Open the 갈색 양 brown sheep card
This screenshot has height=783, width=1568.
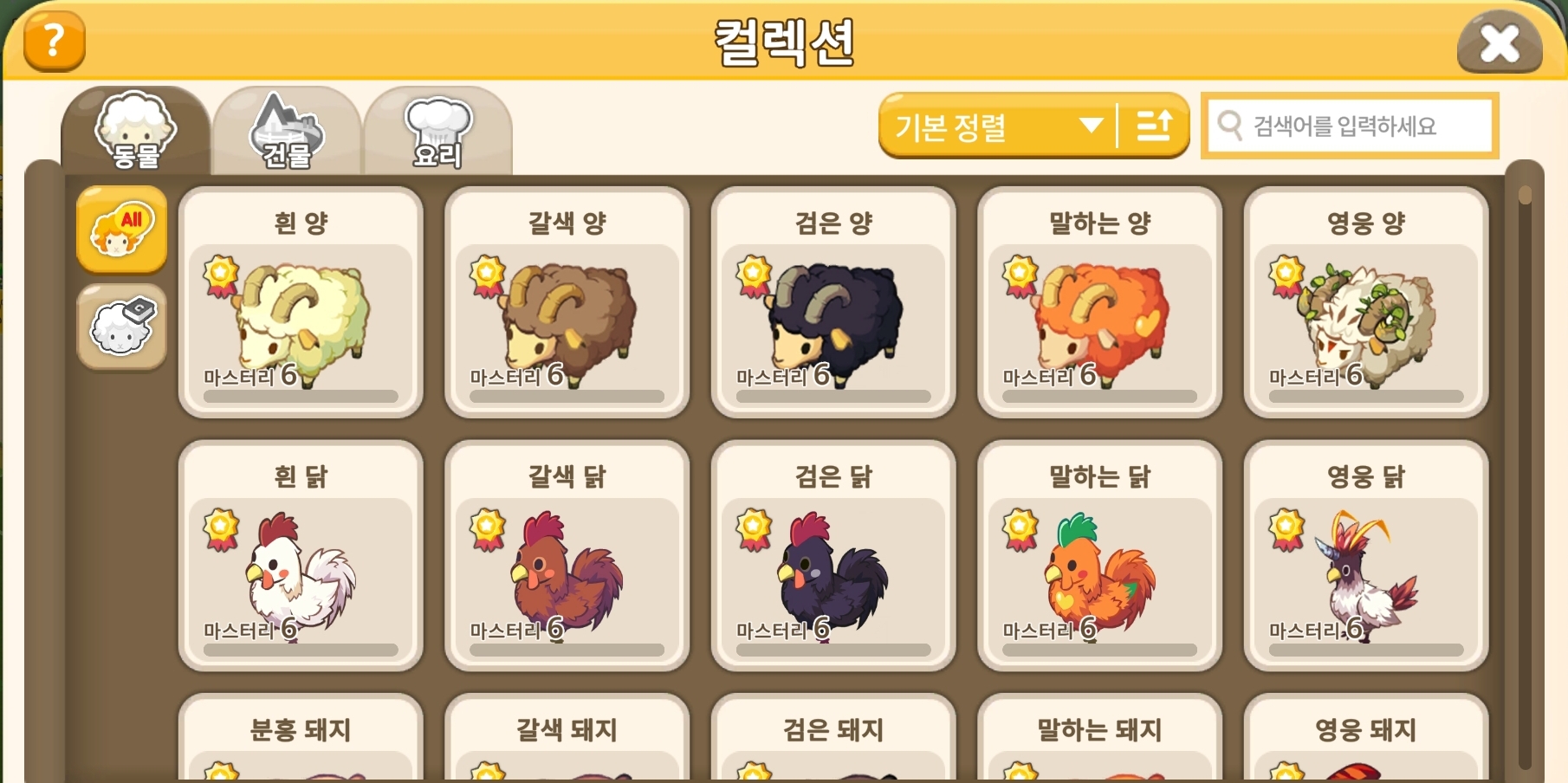click(567, 303)
